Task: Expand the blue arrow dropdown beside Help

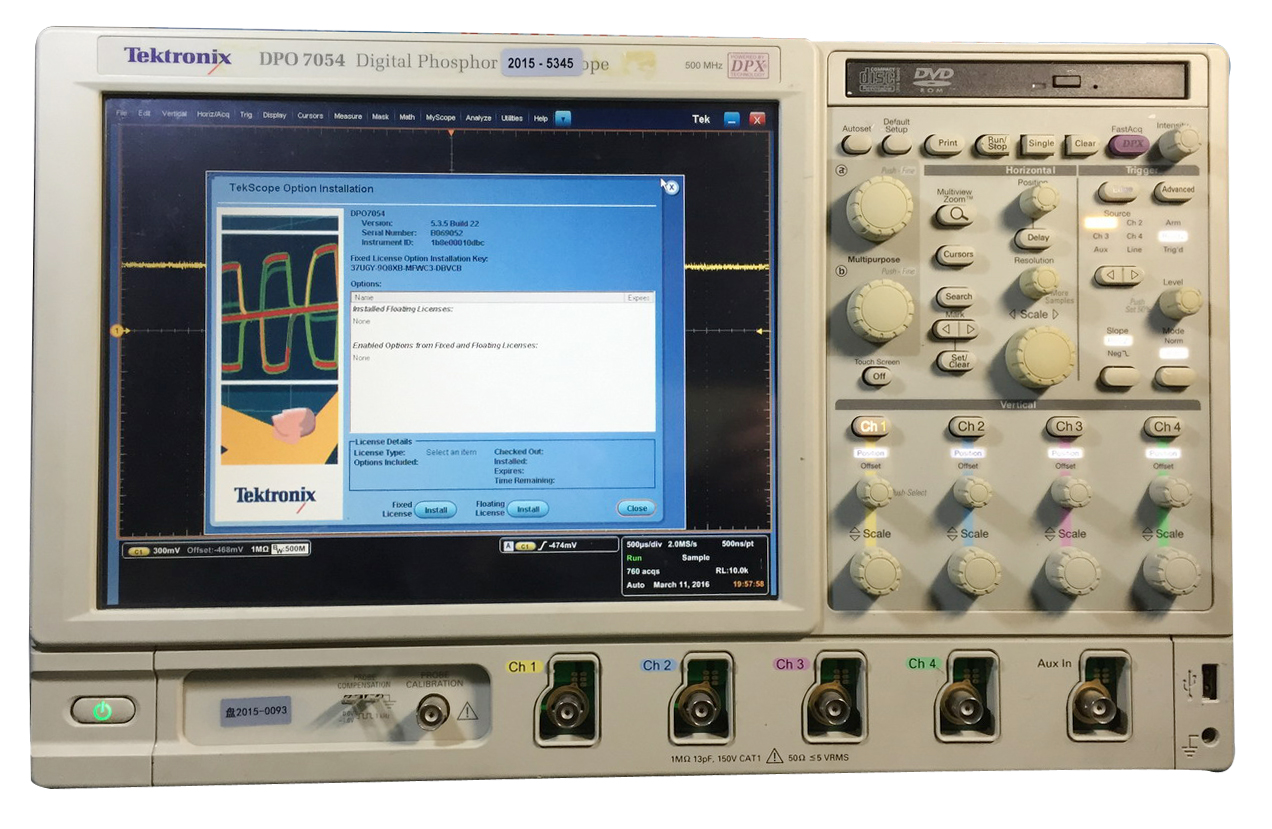Action: pos(563,118)
